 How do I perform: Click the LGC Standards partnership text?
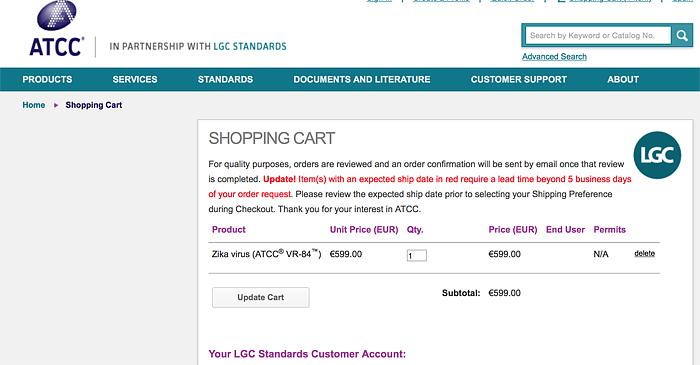coord(198,46)
